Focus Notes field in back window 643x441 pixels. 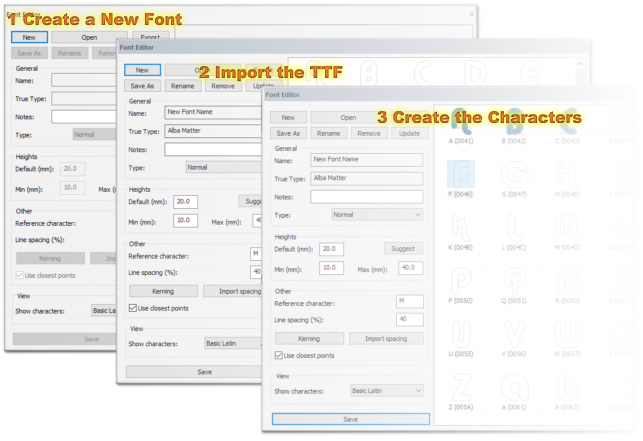[x=84, y=117]
